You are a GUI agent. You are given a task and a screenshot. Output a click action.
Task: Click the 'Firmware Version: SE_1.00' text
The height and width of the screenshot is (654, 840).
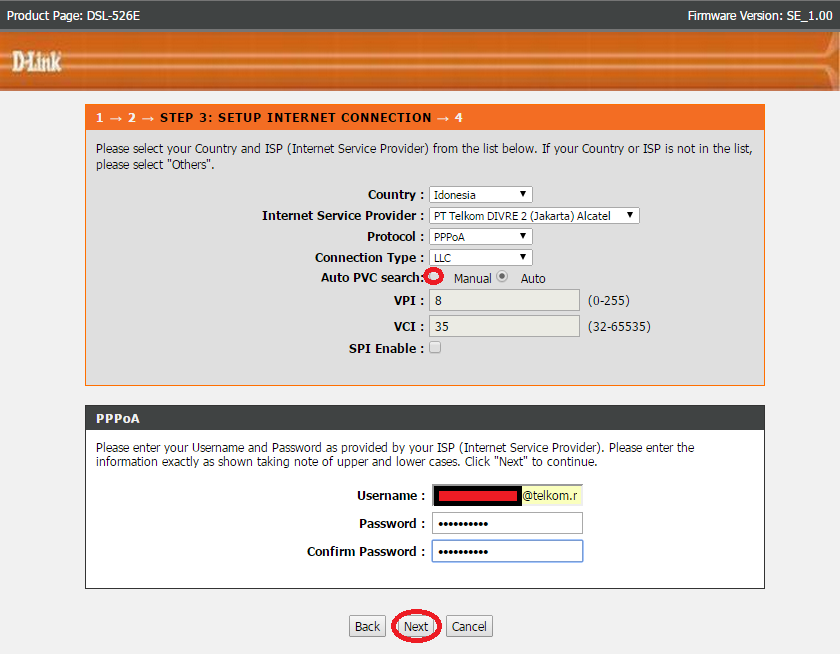click(760, 16)
